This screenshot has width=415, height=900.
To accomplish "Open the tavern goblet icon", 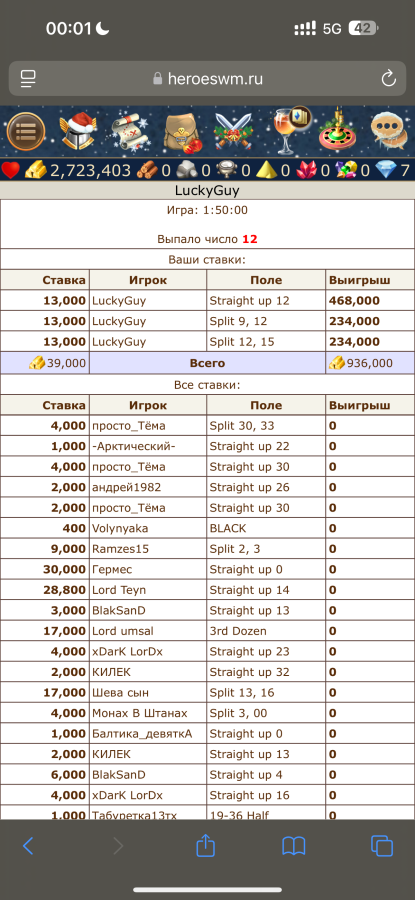I will coord(289,130).
